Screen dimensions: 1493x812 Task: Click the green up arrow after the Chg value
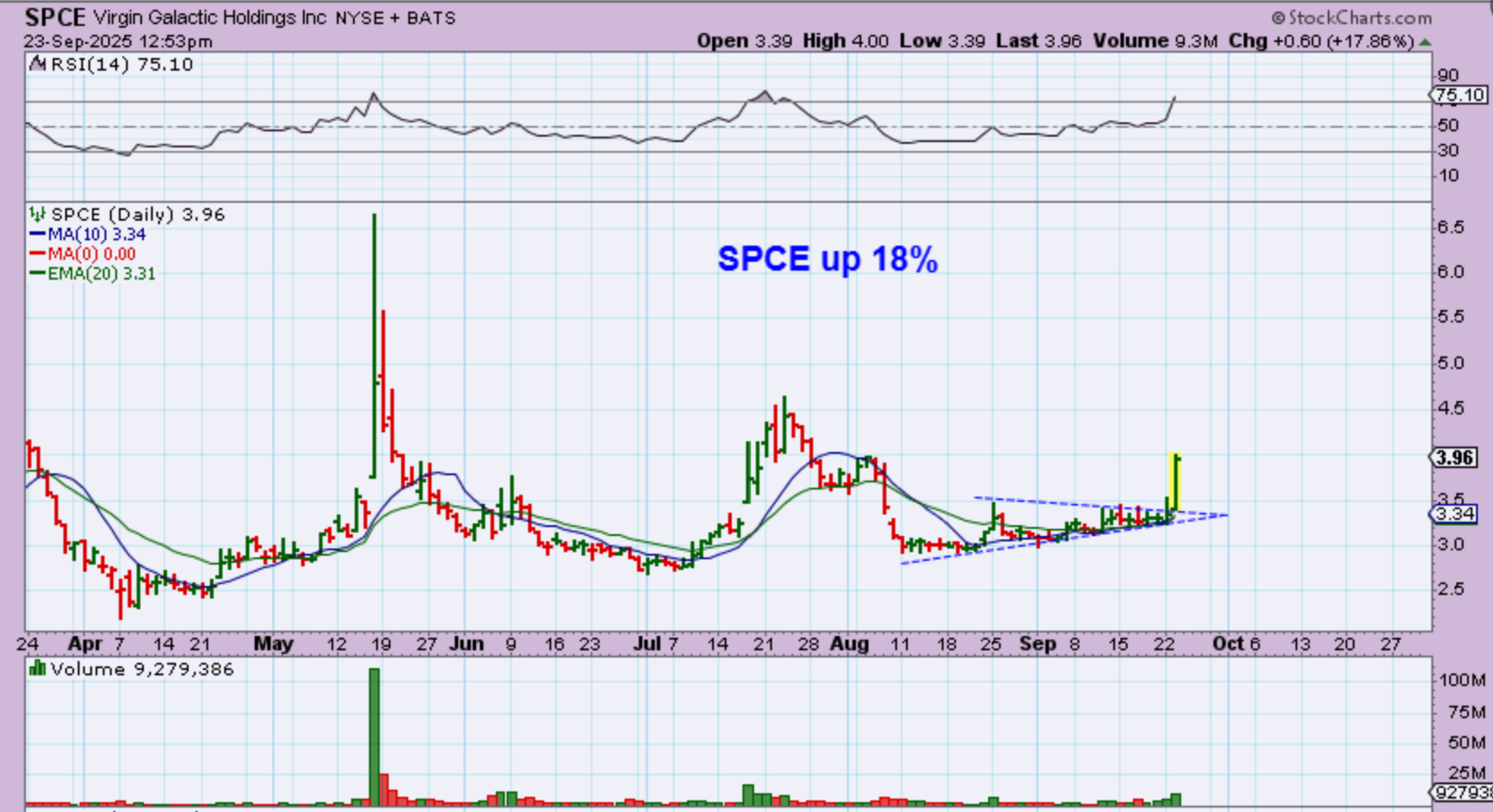pyautogui.click(x=1425, y=42)
